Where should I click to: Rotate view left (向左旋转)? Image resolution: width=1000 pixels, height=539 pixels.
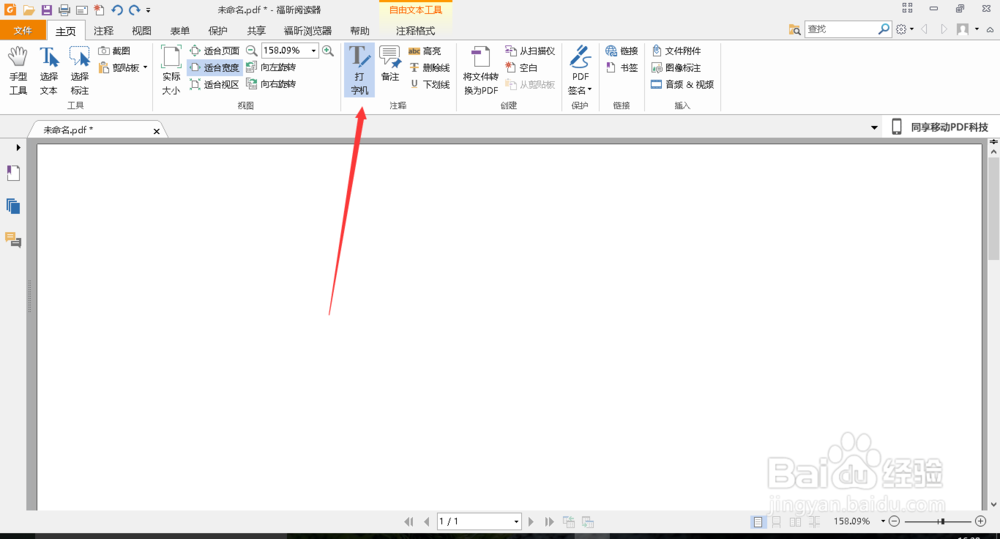pyautogui.click(x=271, y=67)
